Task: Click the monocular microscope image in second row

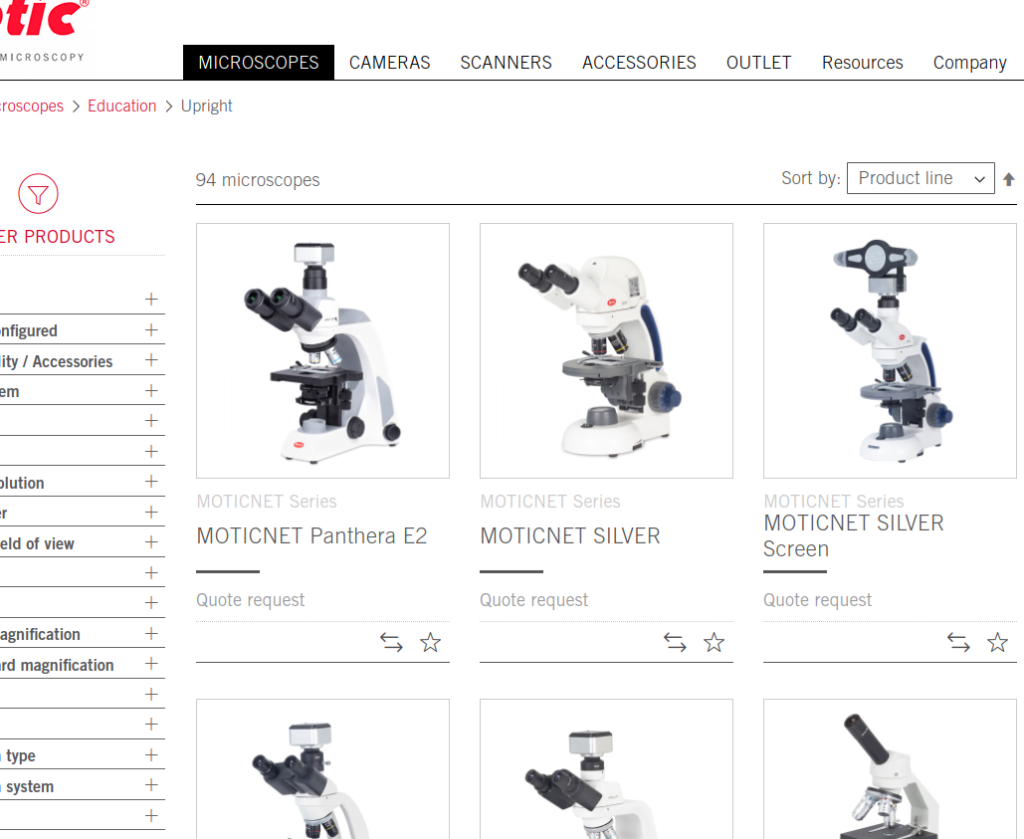Action: tap(889, 769)
